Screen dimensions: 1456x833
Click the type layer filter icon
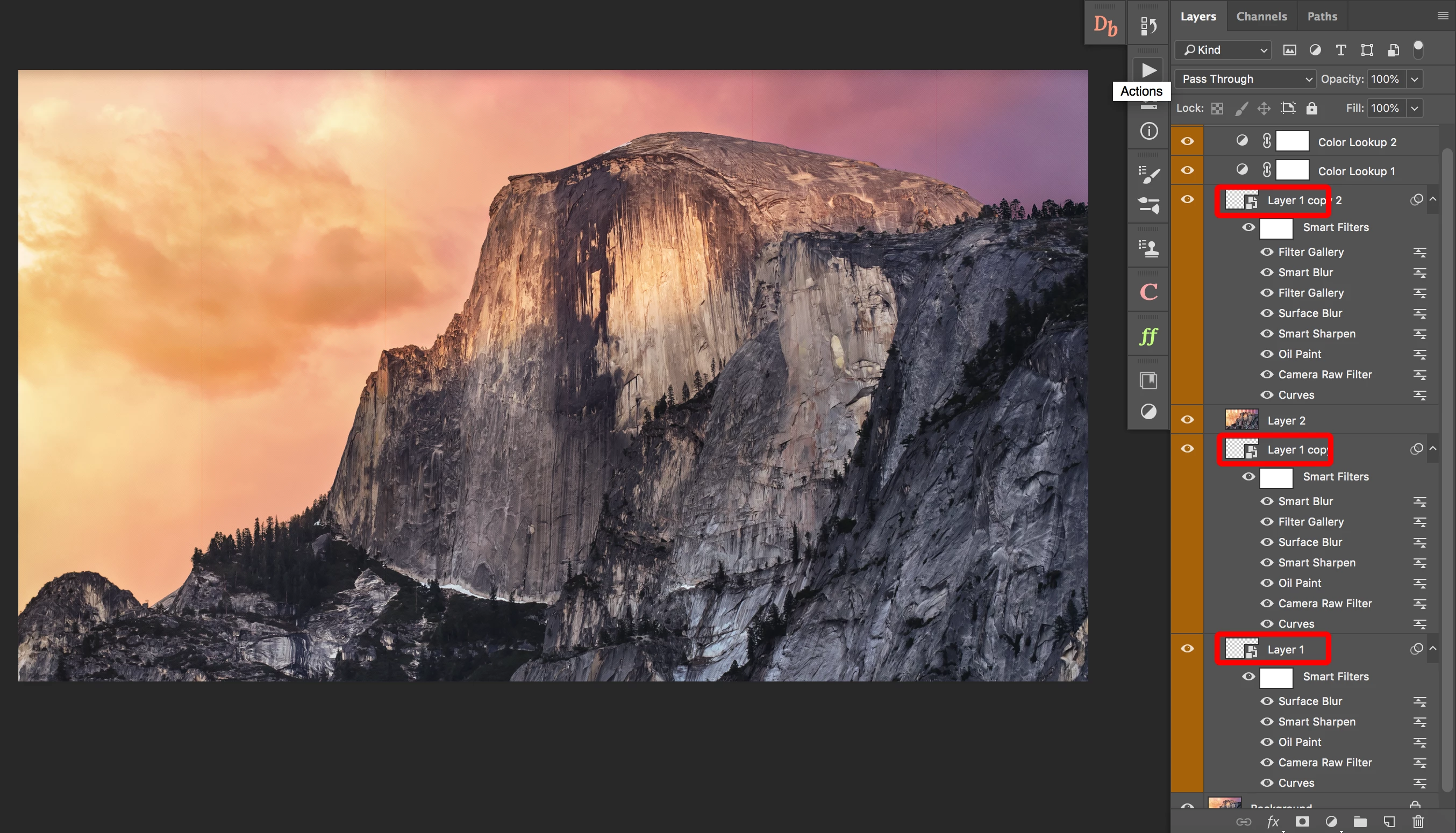1340,51
